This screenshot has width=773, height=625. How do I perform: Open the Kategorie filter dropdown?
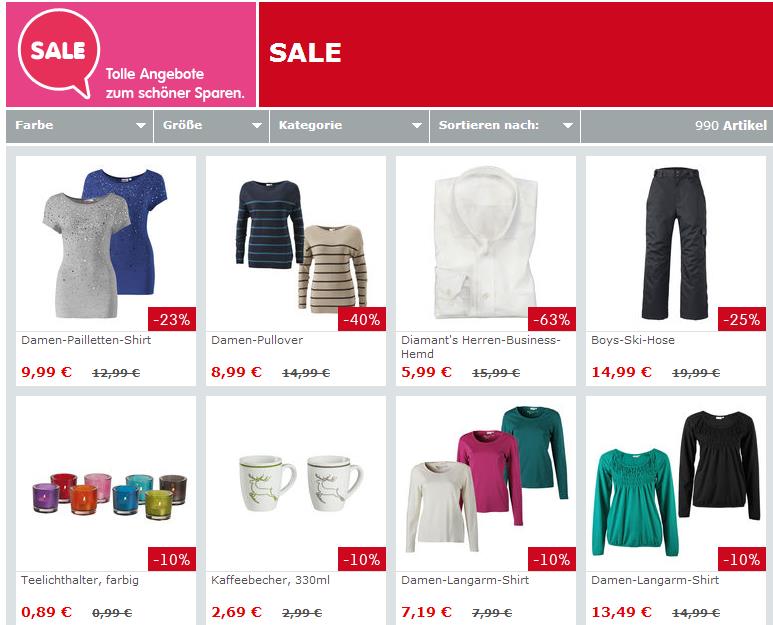coord(350,125)
